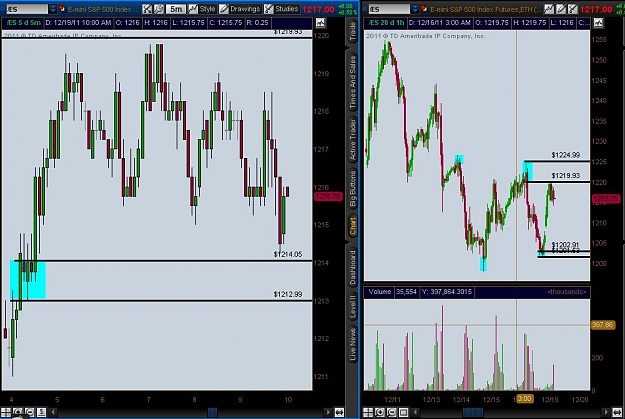Click the zoom in icon below right chart
The image size is (625, 419).
coord(380,412)
